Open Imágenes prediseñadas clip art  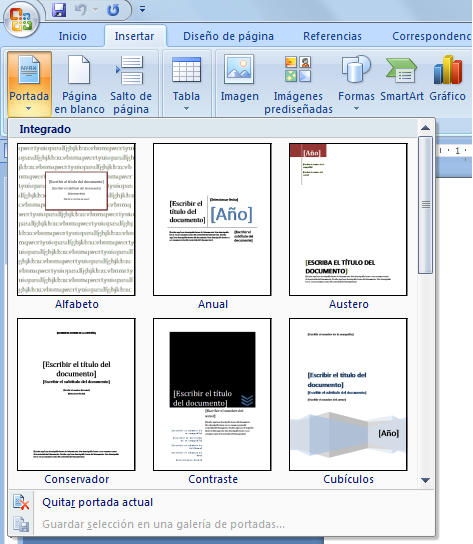click(298, 84)
